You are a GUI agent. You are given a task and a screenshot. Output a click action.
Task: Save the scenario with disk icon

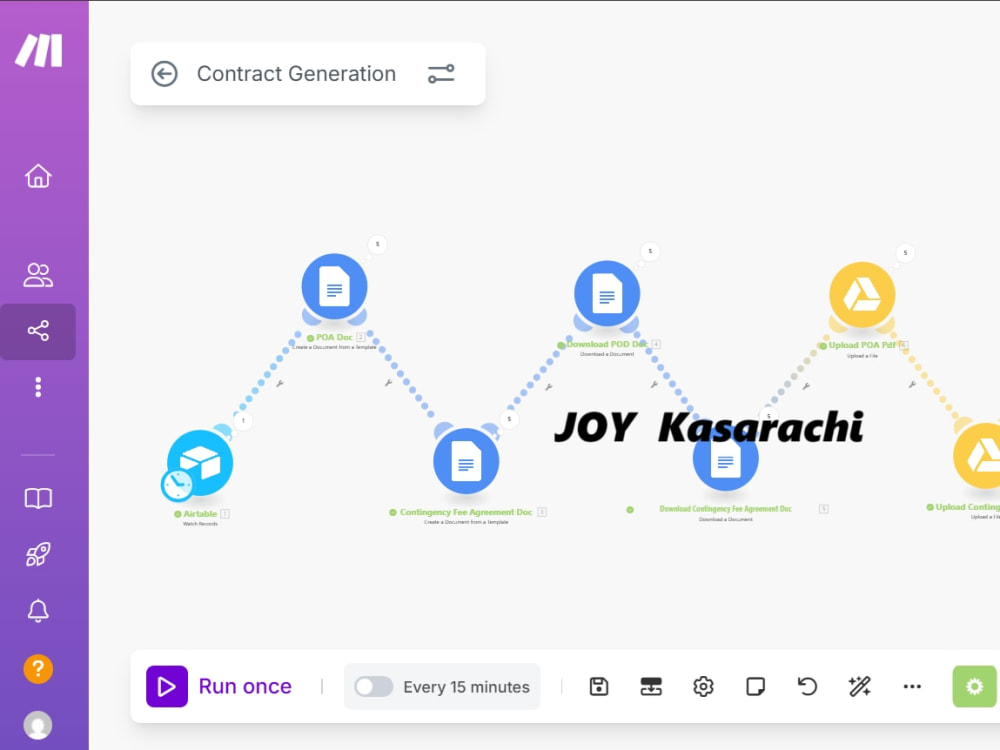pyautogui.click(x=599, y=687)
